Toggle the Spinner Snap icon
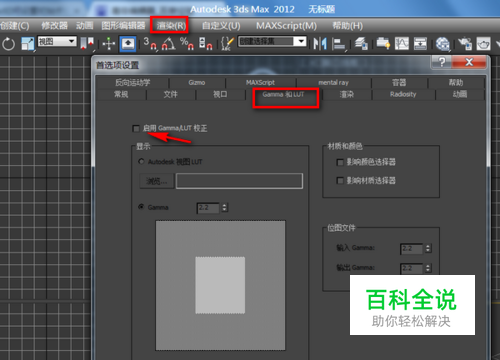This screenshot has width=500, height=360. click(x=205, y=44)
